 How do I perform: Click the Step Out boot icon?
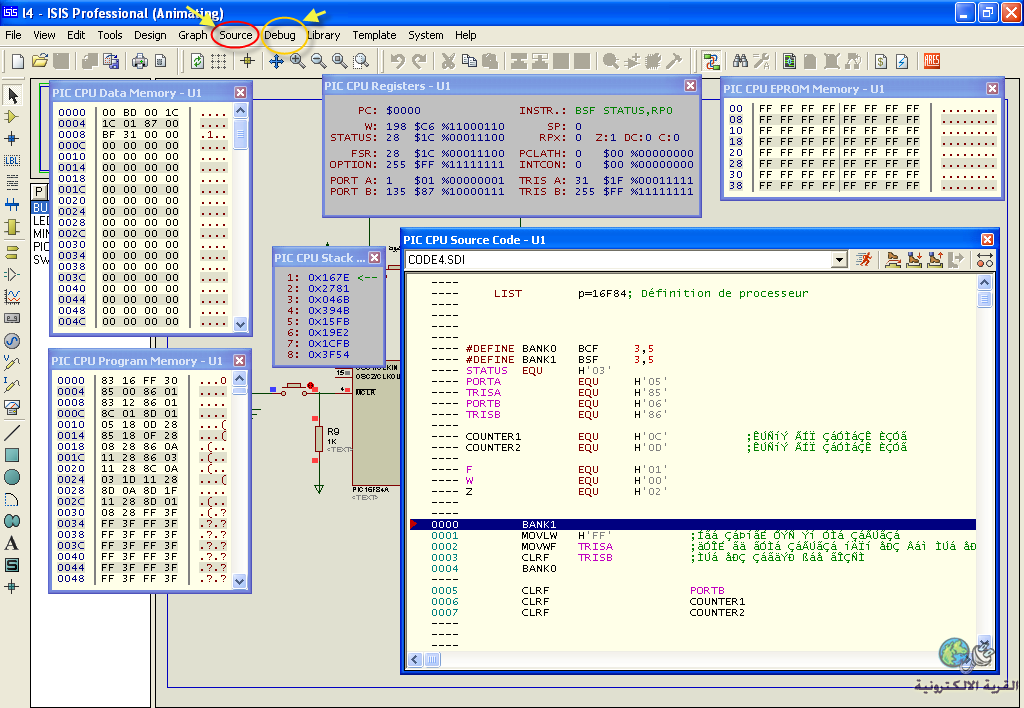935,260
